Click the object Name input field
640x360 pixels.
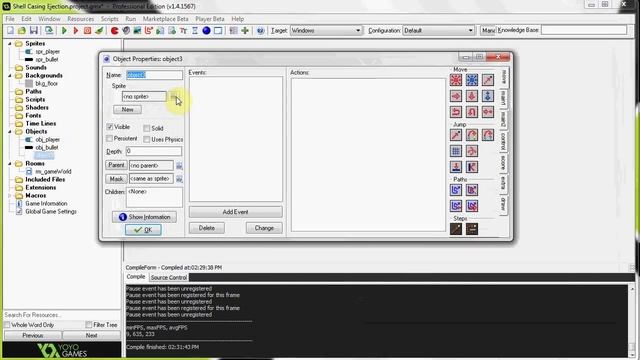154,75
